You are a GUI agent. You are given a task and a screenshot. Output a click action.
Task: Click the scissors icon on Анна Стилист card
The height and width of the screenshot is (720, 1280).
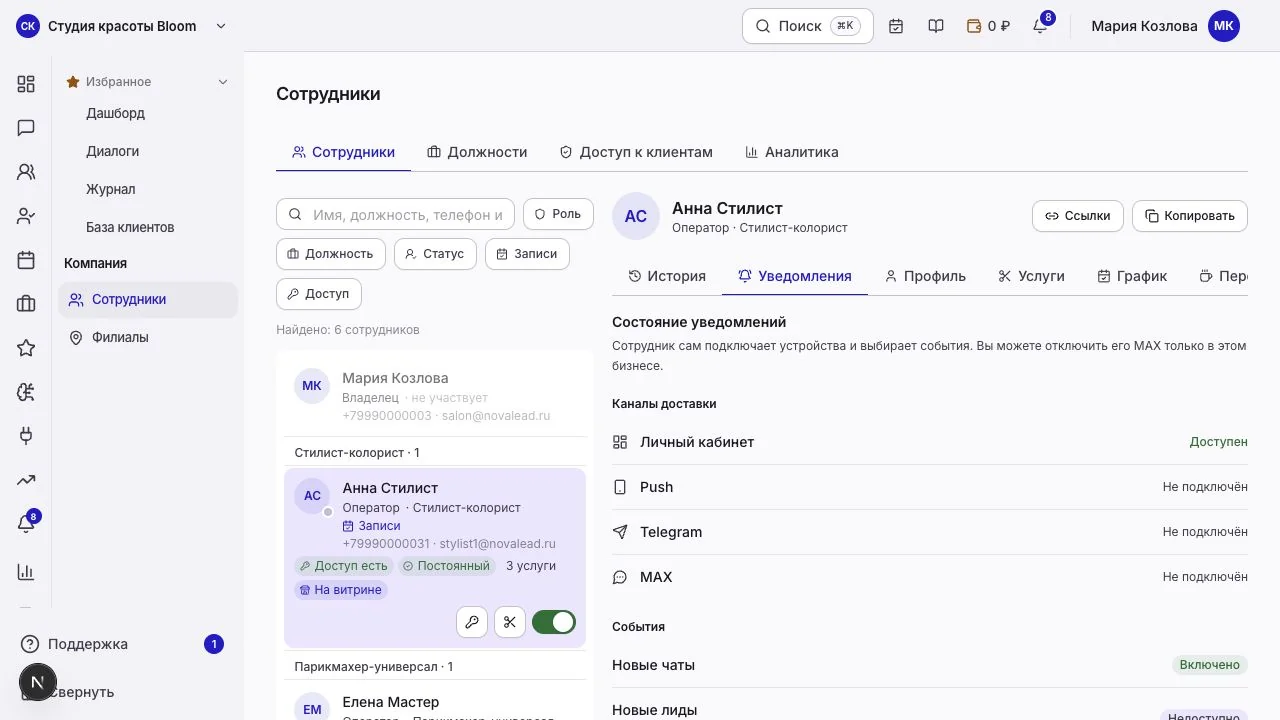(510, 622)
